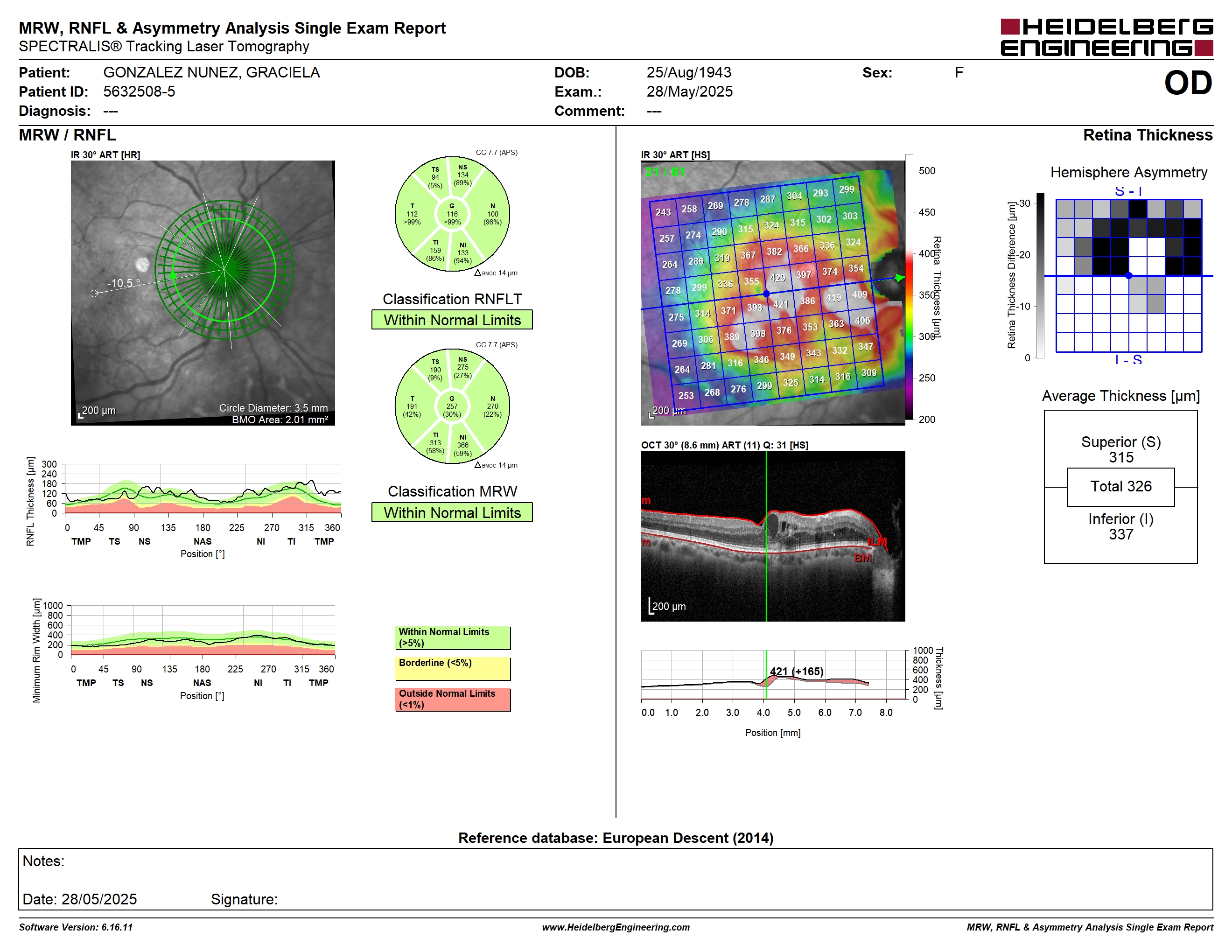Click the RNFLT Within Normal Limits classification box
Screen dimensions: 1232x952
[452, 320]
